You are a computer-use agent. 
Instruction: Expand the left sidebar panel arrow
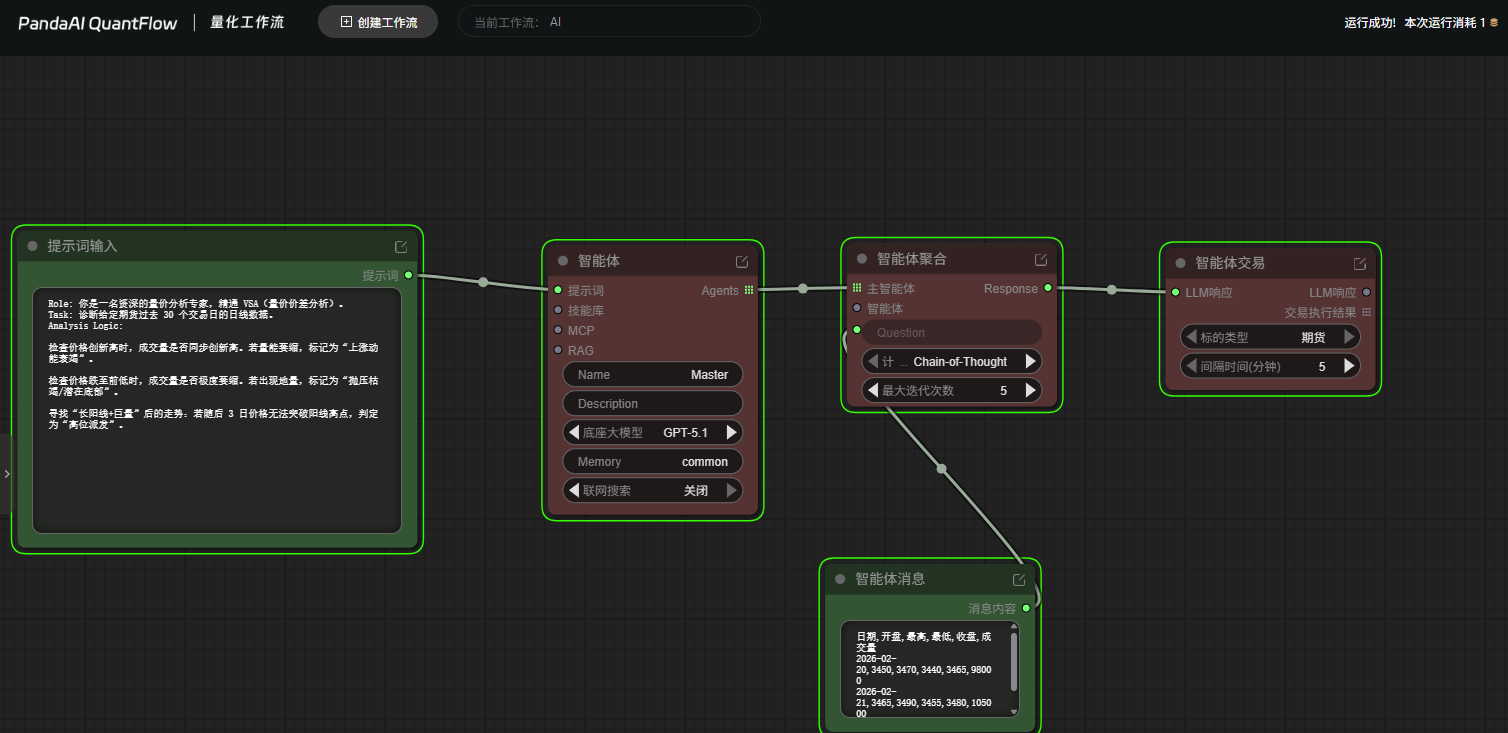[7, 474]
